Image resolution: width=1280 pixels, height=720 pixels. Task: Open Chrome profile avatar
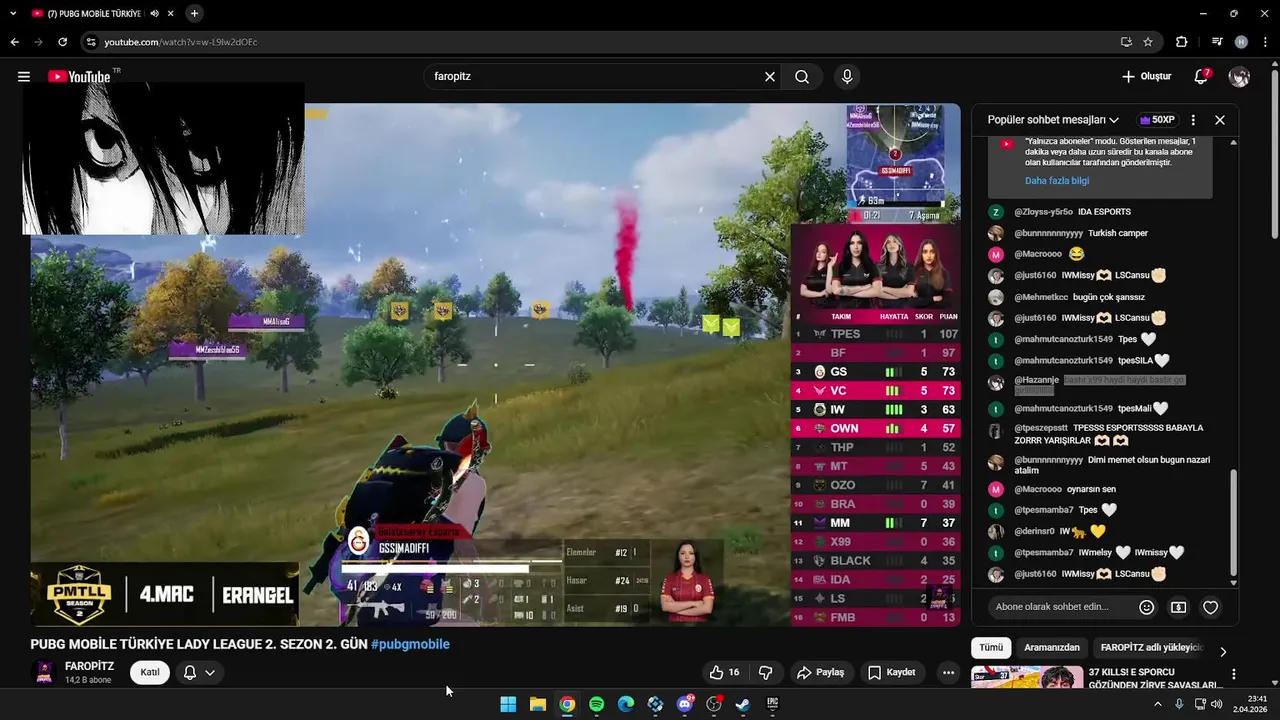(x=1241, y=42)
